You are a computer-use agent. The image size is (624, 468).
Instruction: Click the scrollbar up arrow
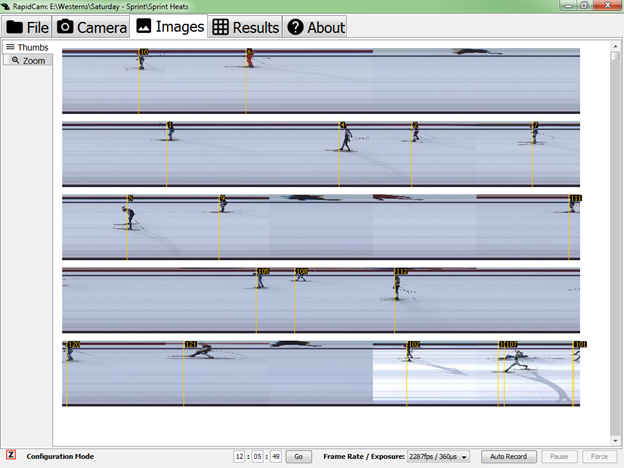tap(616, 45)
